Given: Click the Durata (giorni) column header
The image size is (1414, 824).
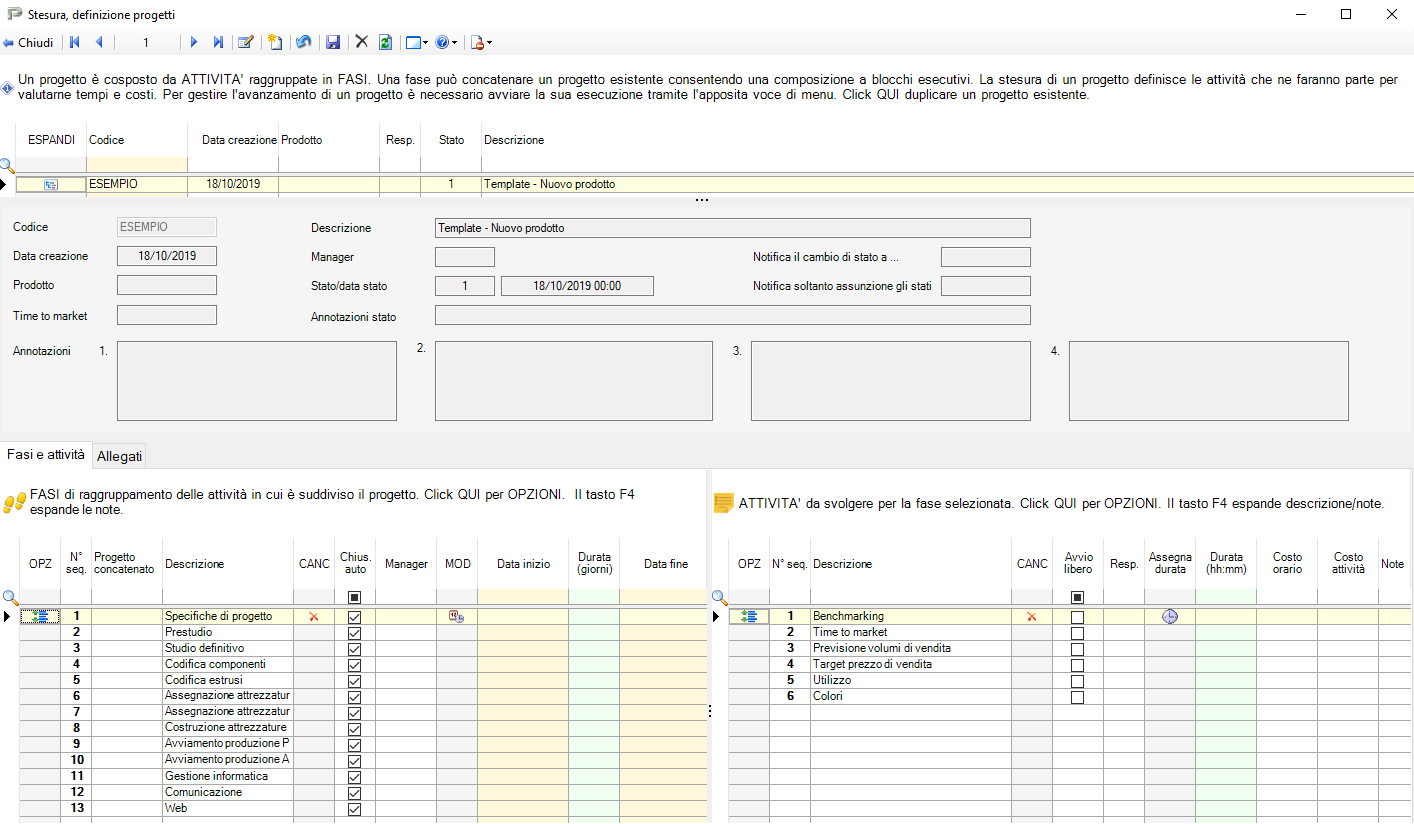Looking at the screenshot, I should (x=594, y=564).
